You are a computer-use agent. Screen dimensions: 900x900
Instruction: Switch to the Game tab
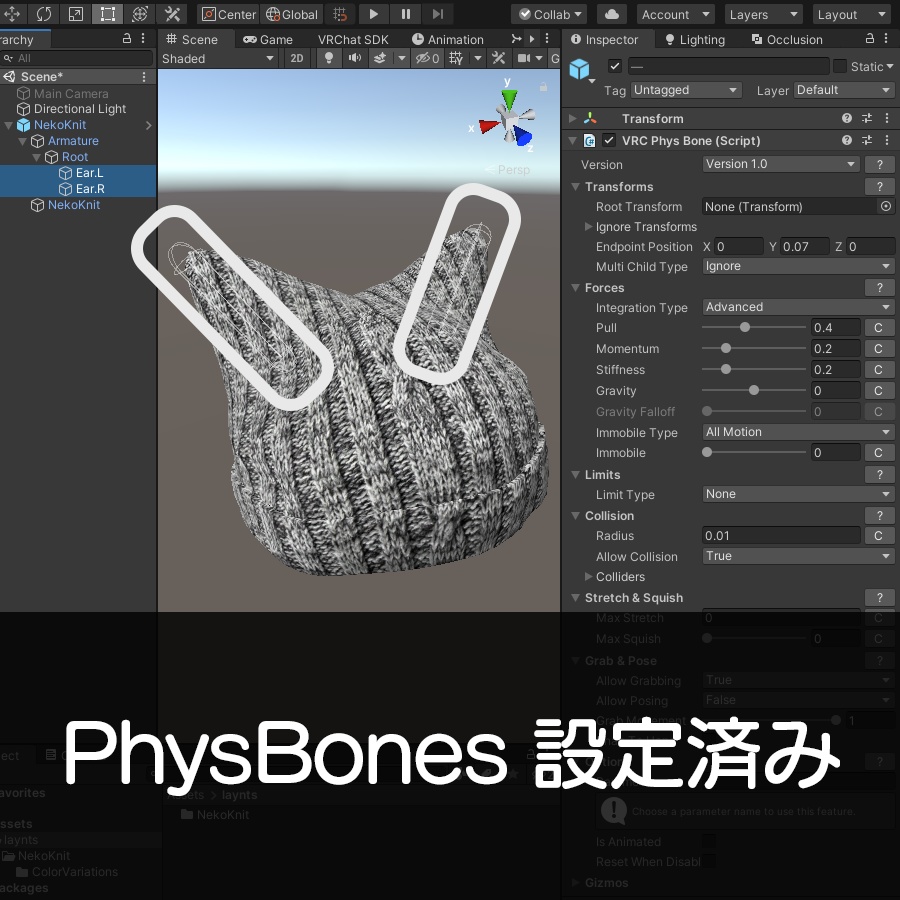coord(267,40)
